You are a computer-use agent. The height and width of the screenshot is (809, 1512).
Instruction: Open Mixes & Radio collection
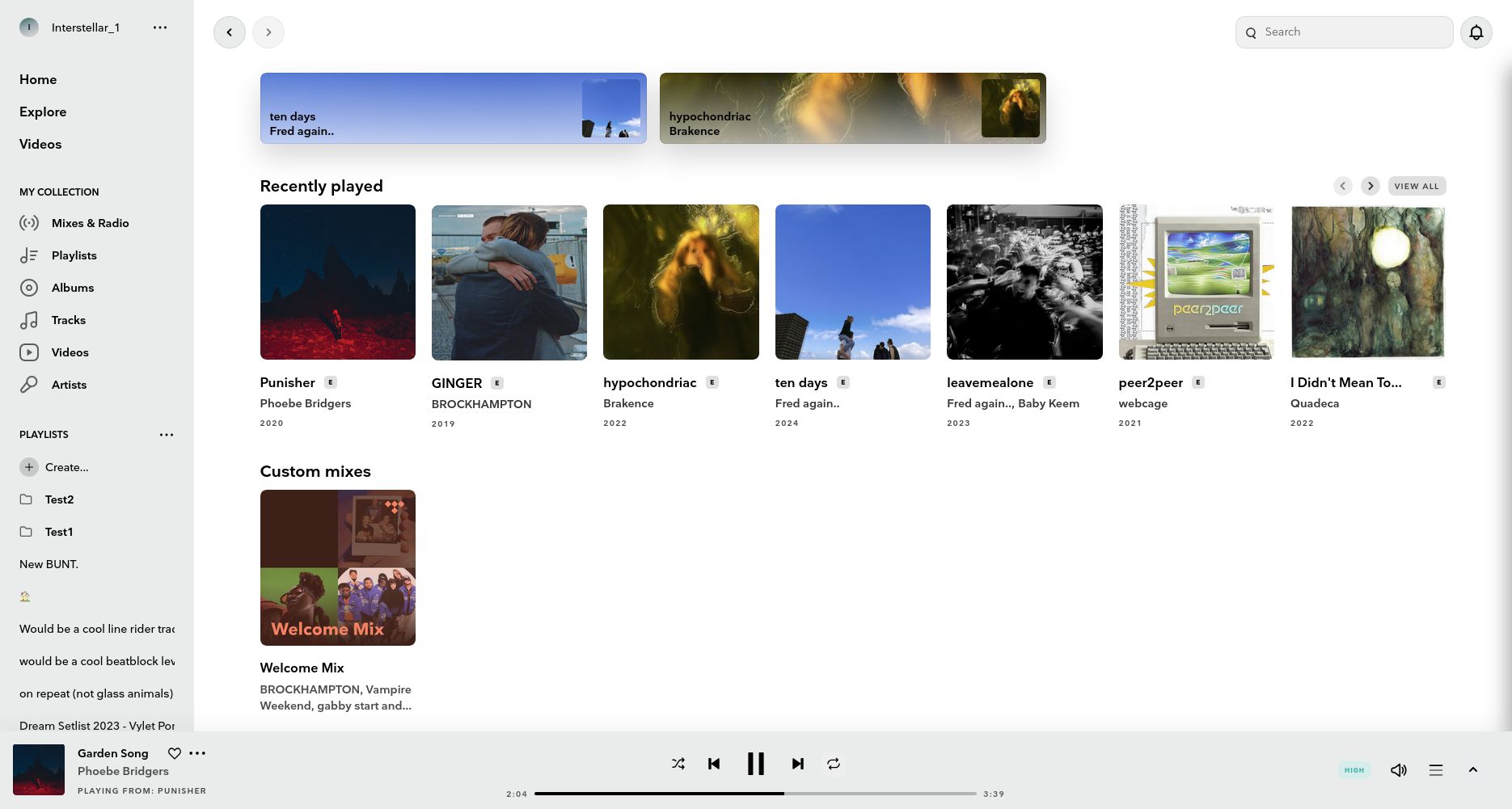coord(90,223)
